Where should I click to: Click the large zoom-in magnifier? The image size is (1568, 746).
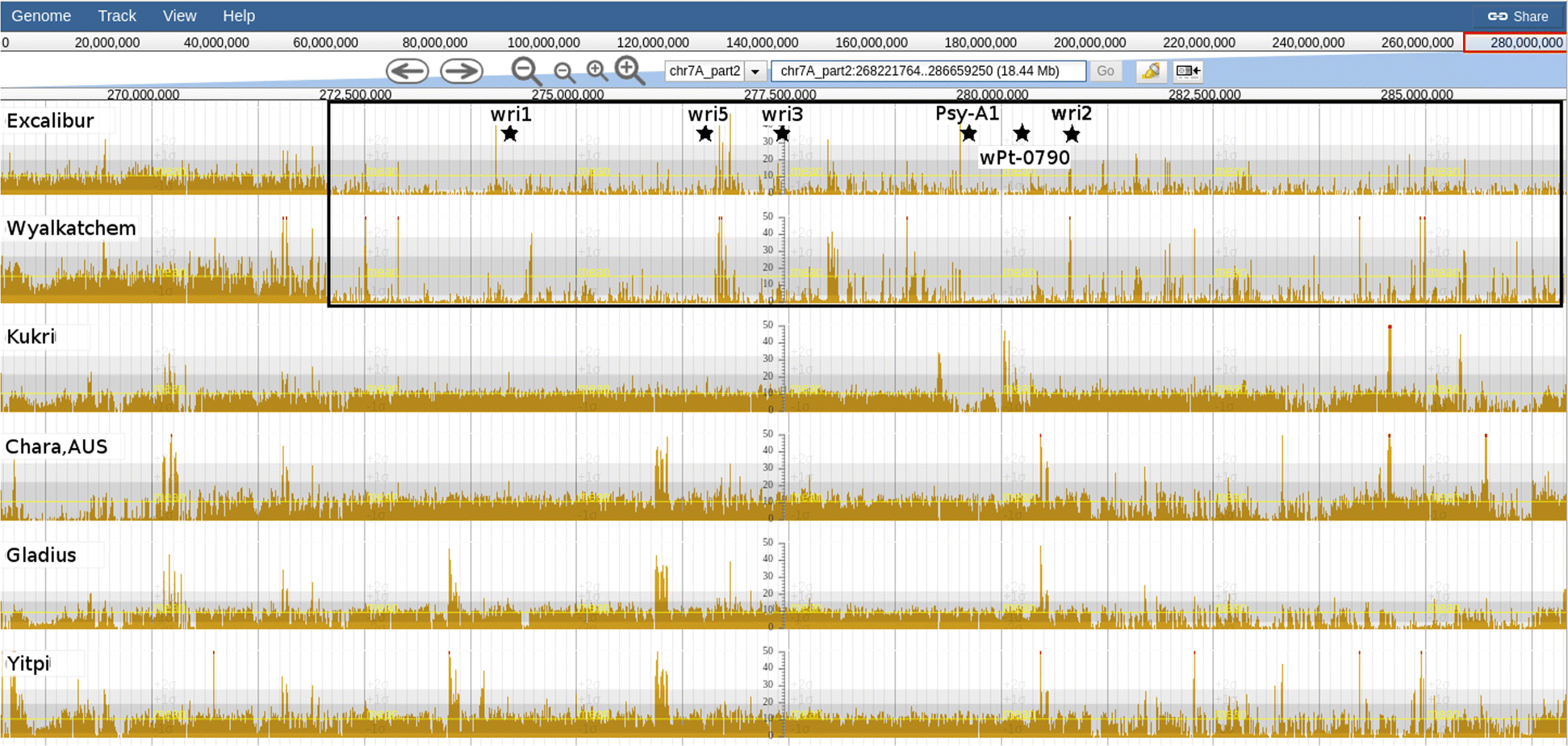click(629, 71)
